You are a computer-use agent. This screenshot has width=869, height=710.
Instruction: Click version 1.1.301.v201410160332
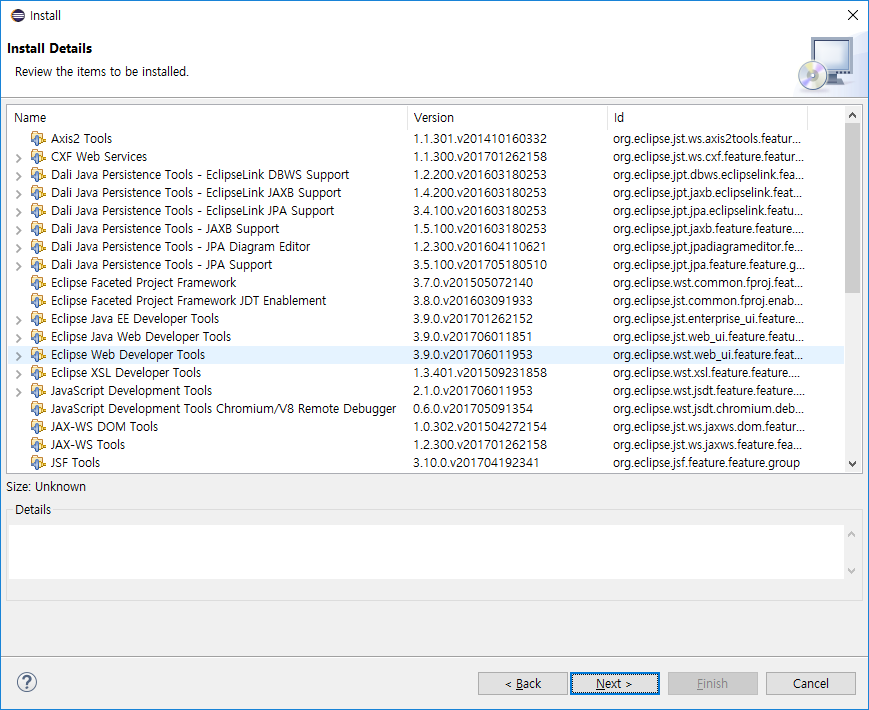480,139
